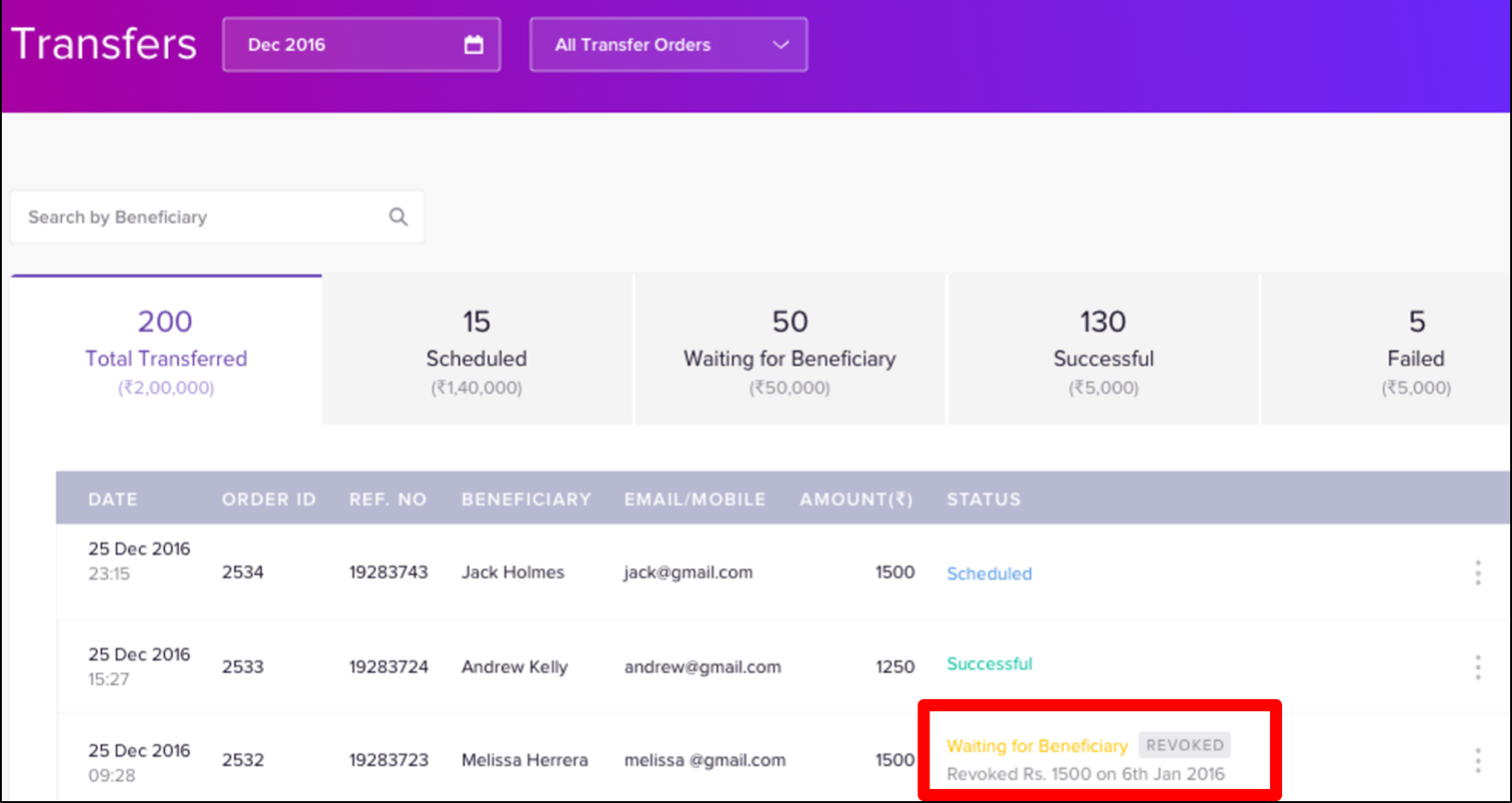Click reference number 19283723

(389, 759)
